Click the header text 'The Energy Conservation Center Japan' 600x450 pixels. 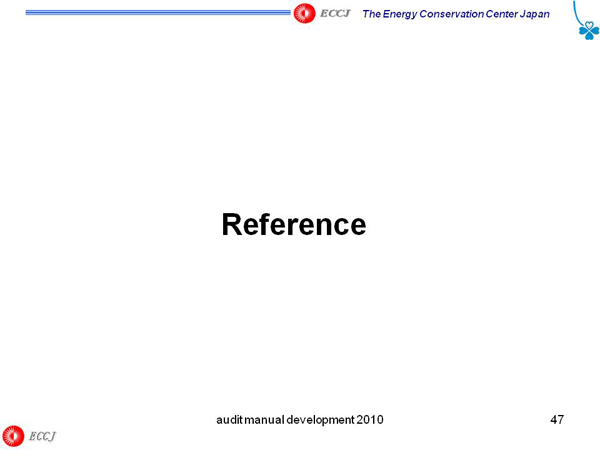[456, 14]
